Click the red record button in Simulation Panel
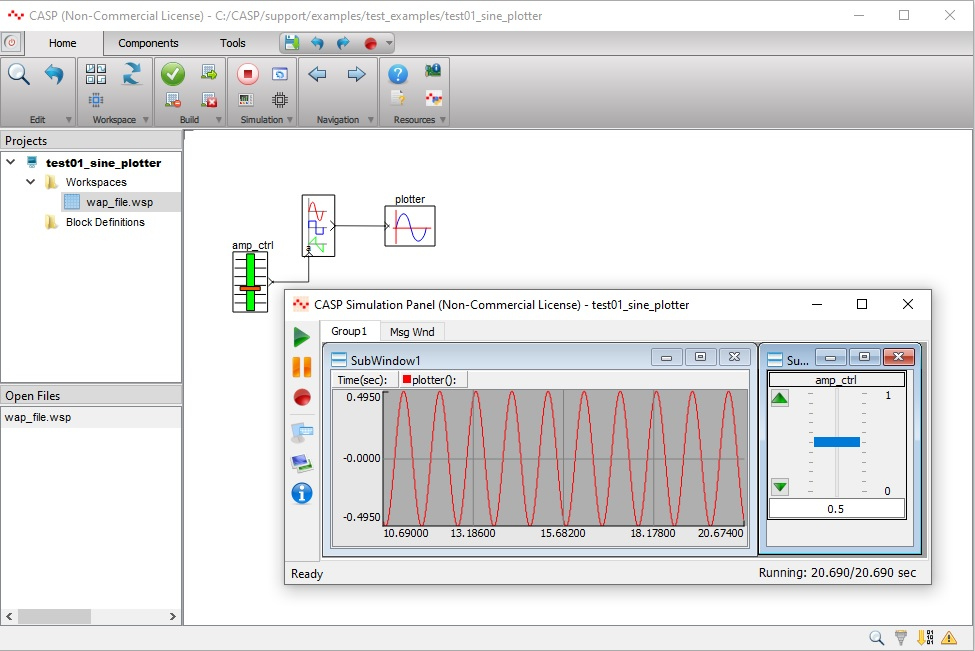This screenshot has height=651, width=975. [x=302, y=397]
